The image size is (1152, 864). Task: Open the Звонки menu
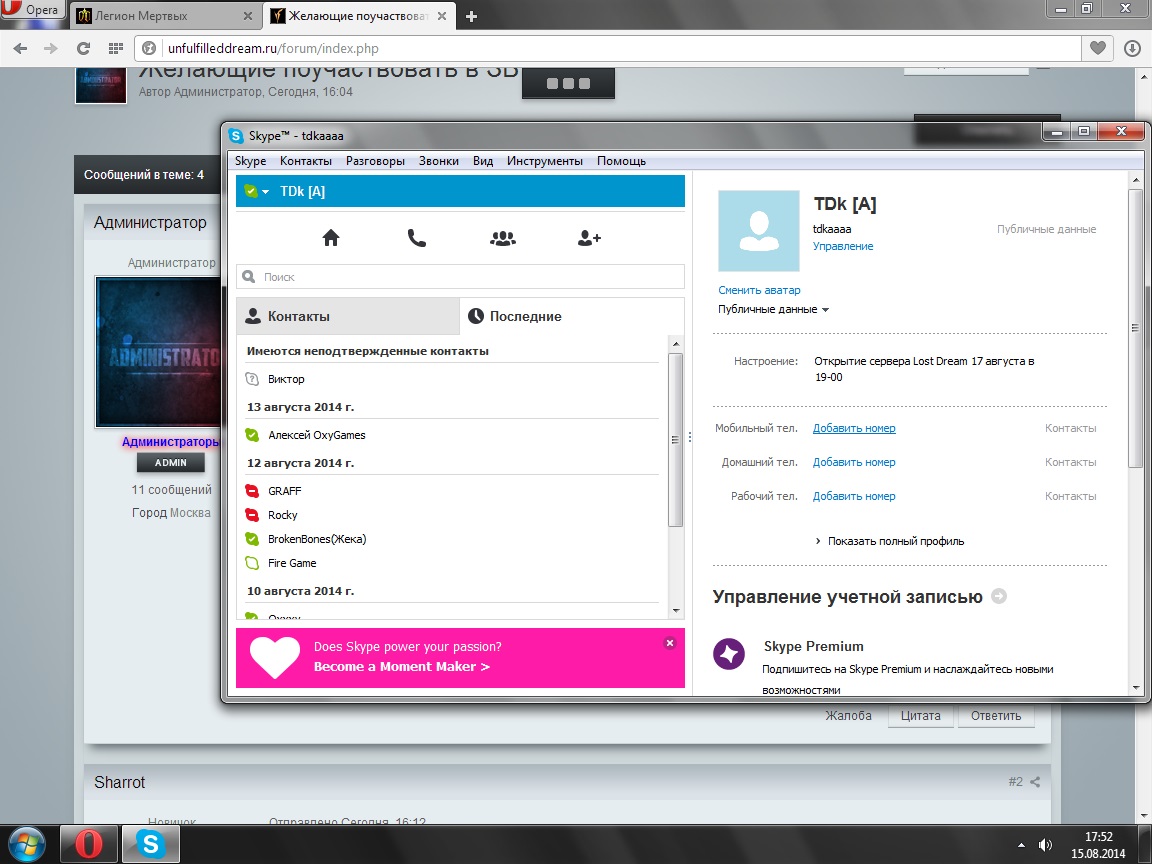[439, 161]
